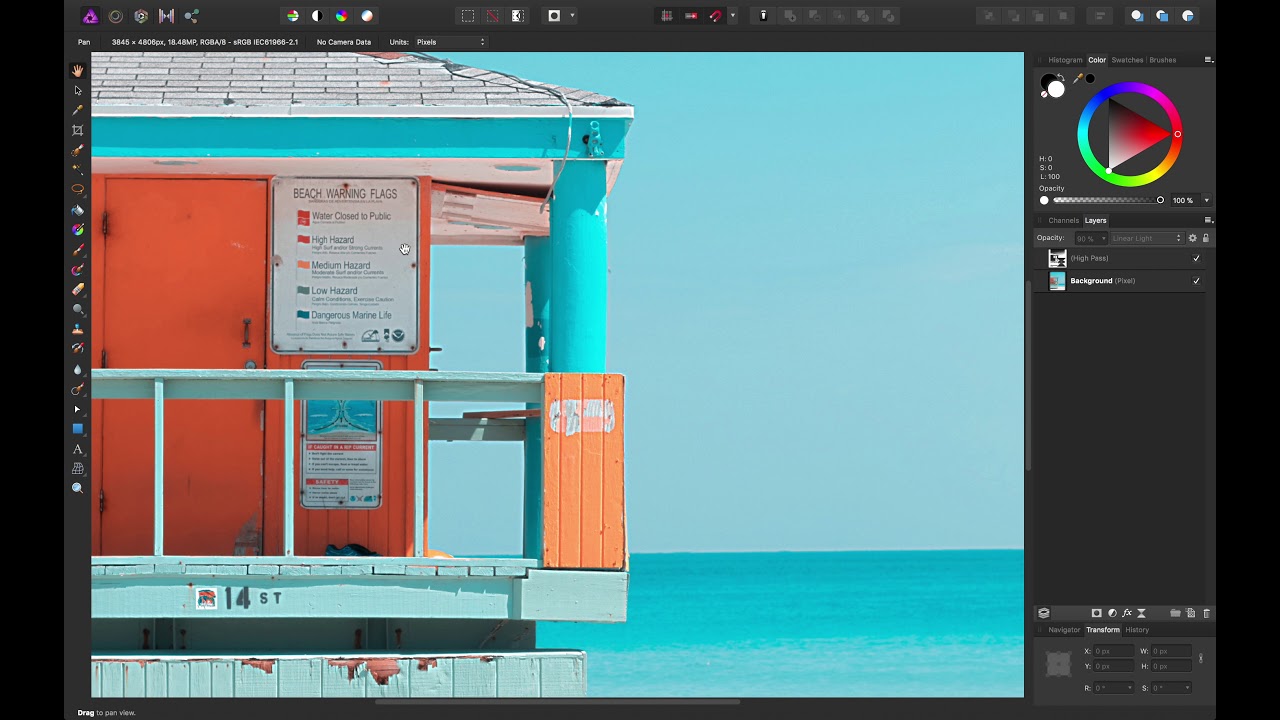Click the Deselect toolbar icon
Image resolution: width=1280 pixels, height=720 pixels.
(492, 16)
